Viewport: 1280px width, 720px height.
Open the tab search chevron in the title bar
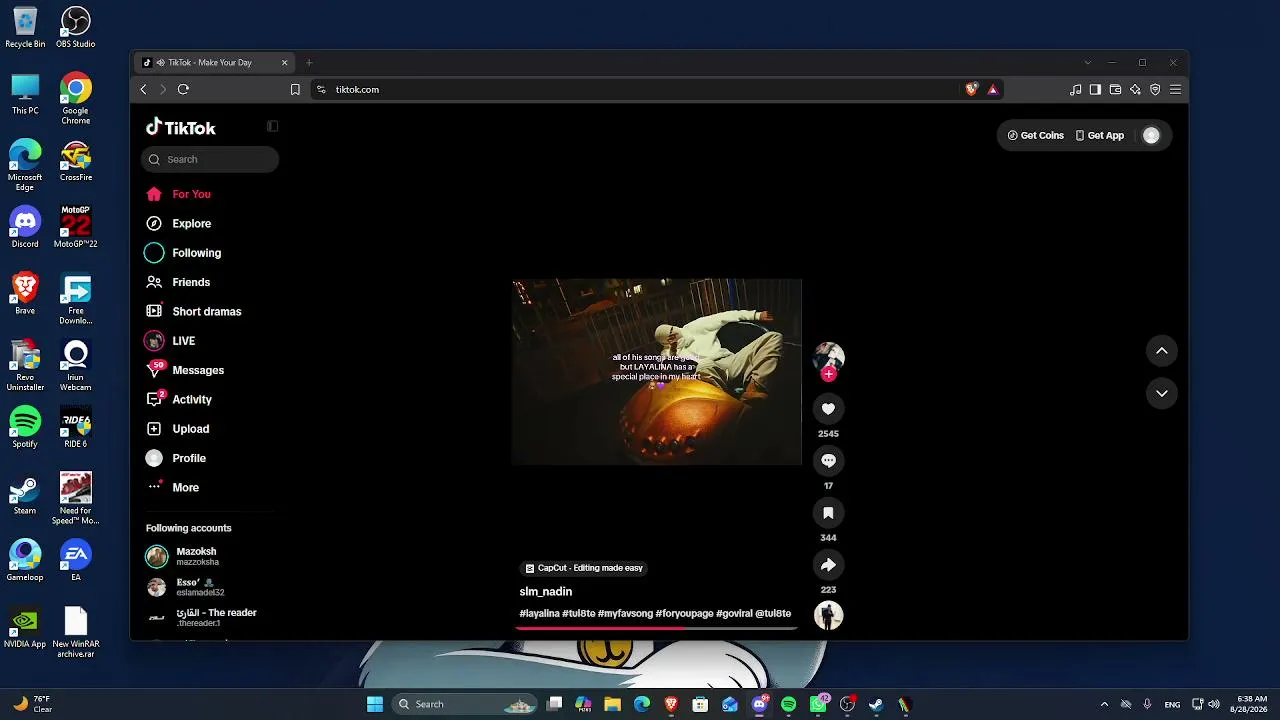point(1088,63)
